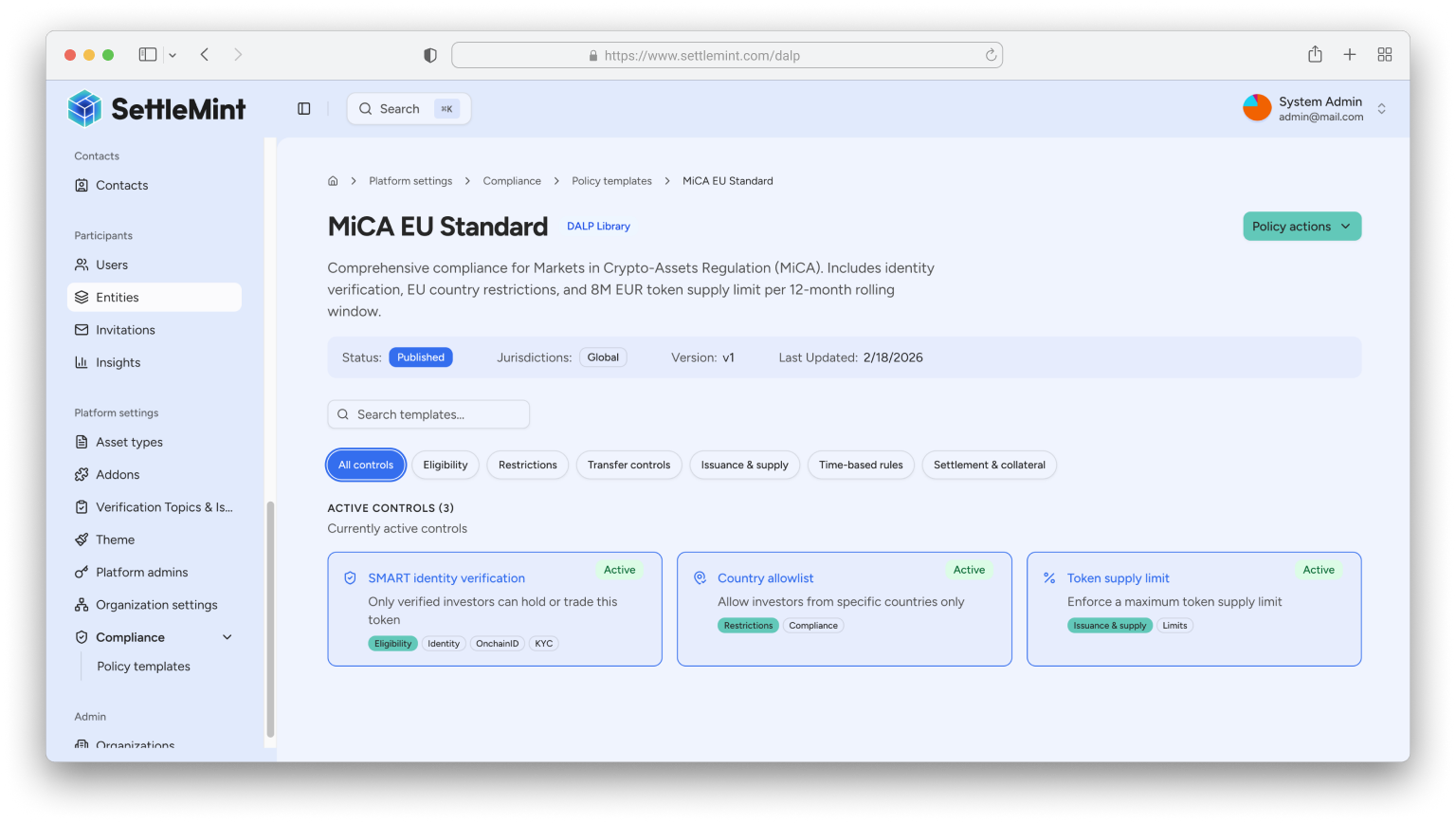Open the Safari share icon
The height and width of the screenshot is (823, 1456).
point(1315,55)
